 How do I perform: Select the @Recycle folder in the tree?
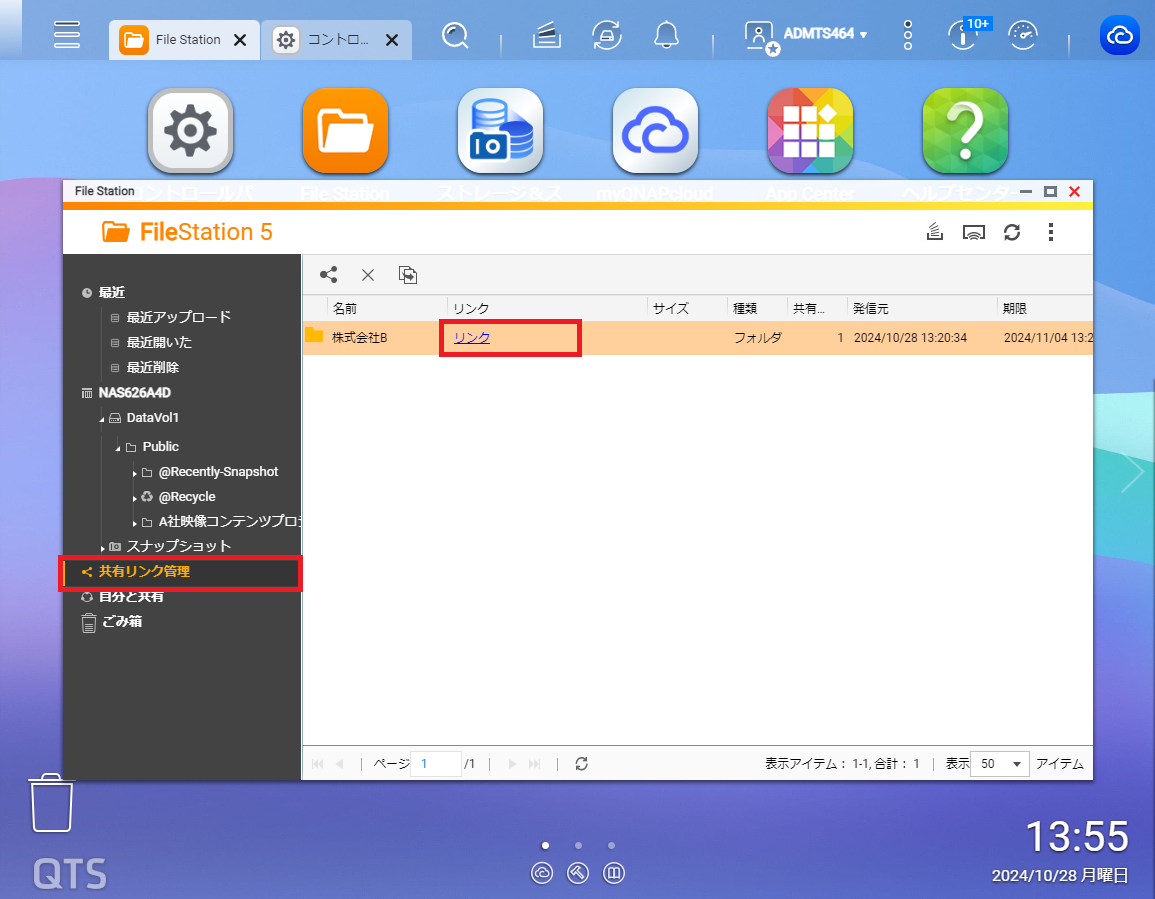pyautogui.click(x=187, y=497)
